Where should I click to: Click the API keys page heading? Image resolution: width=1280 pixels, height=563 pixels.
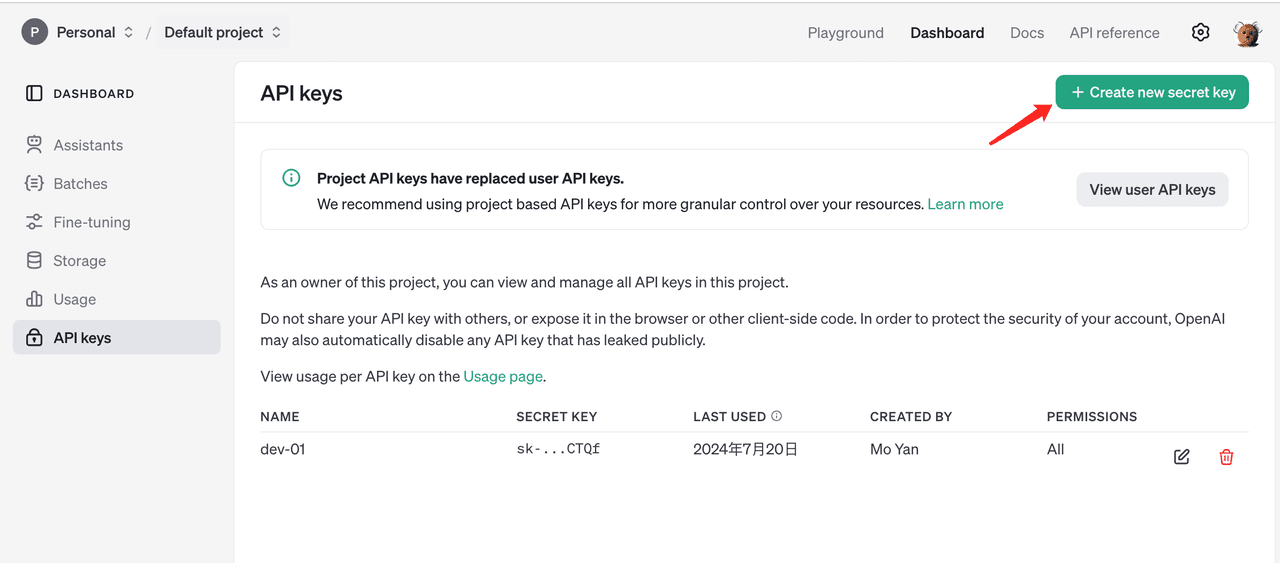[301, 93]
